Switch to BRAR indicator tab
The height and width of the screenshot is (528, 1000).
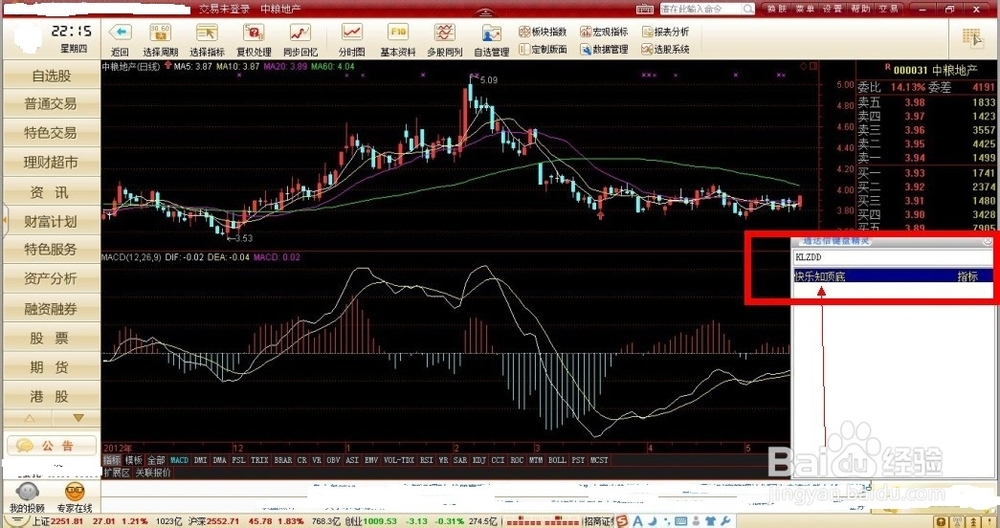coord(283,460)
